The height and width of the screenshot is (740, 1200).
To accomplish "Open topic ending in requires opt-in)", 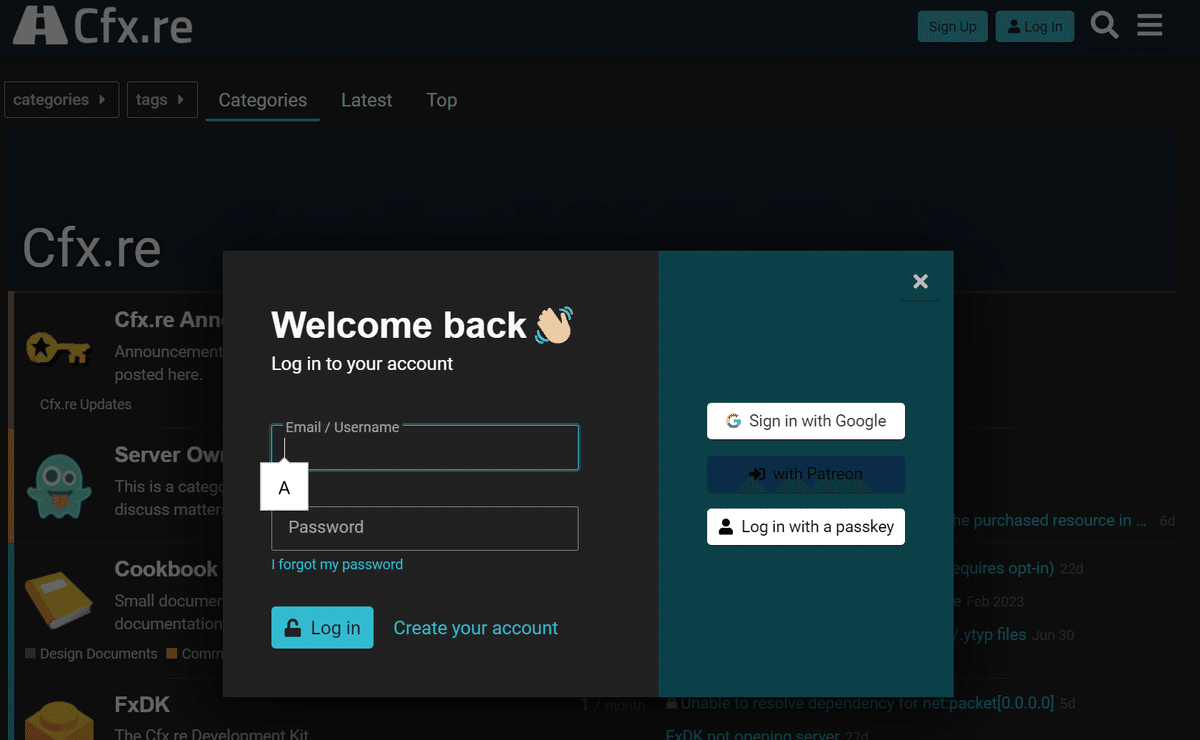I will (x=1004, y=568).
